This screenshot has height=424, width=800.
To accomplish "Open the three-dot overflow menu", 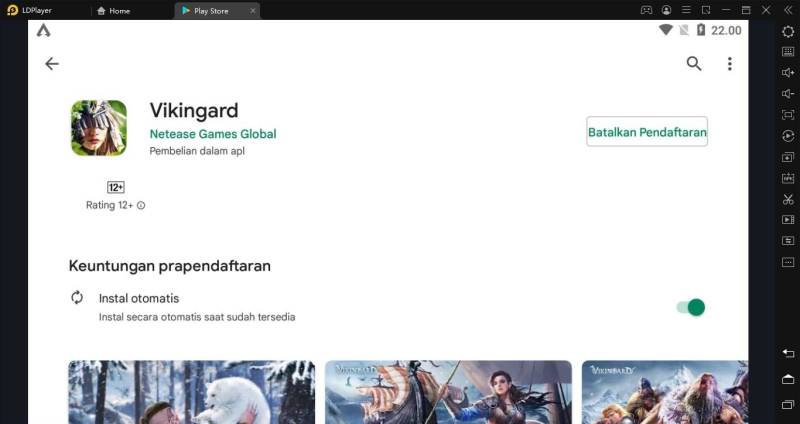I will 730,64.
